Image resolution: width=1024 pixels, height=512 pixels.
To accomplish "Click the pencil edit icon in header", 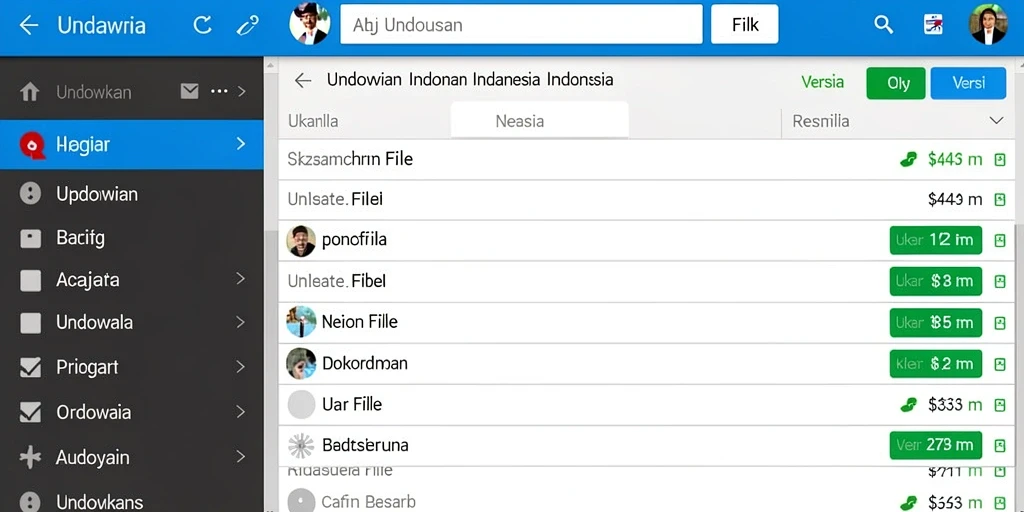I will [x=248, y=25].
